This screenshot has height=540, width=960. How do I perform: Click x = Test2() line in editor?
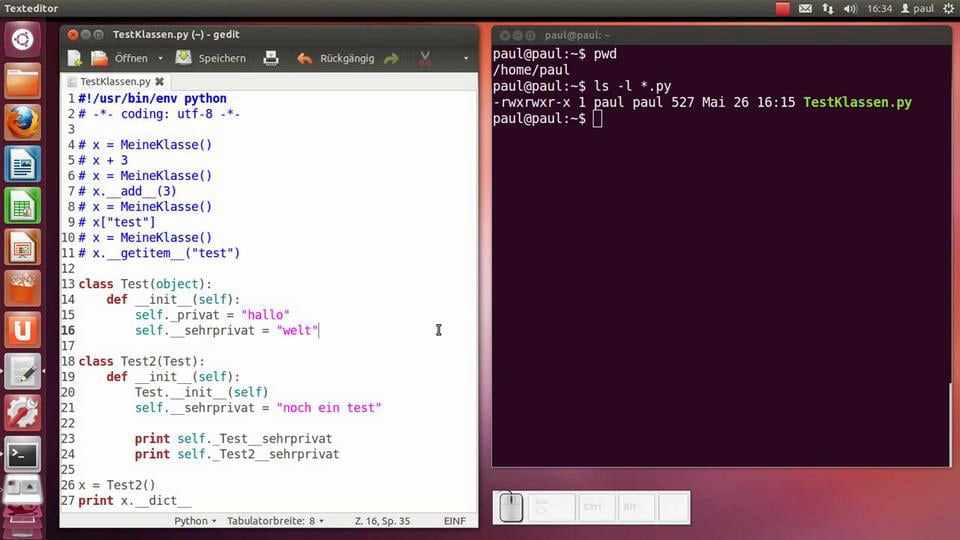pos(117,486)
